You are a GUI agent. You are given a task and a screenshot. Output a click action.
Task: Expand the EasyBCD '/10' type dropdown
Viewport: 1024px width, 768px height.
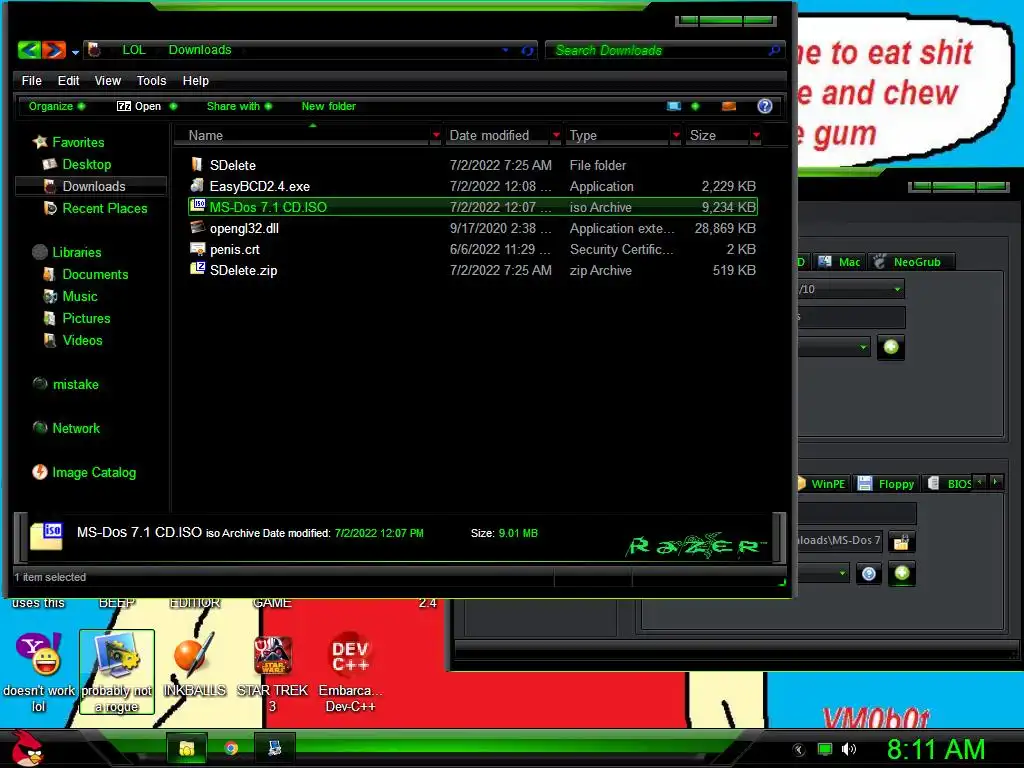897,289
